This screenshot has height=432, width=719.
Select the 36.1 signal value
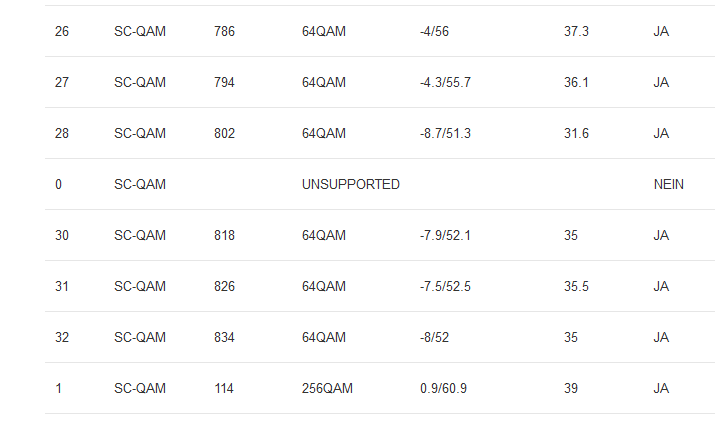pyautogui.click(x=576, y=83)
